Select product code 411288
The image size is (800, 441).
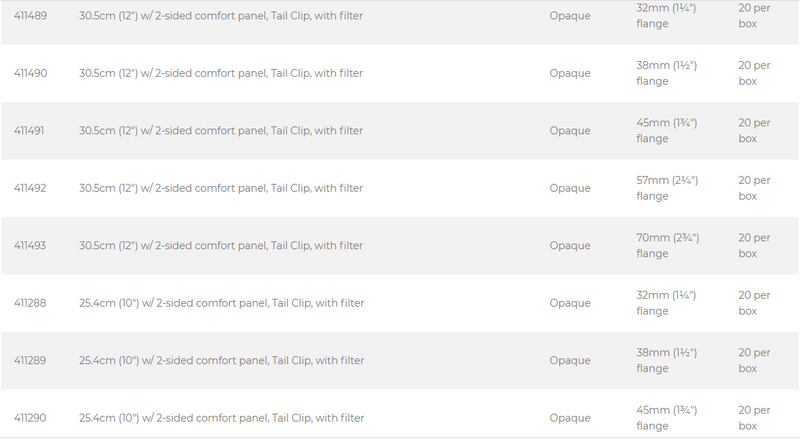pyautogui.click(x=30, y=303)
